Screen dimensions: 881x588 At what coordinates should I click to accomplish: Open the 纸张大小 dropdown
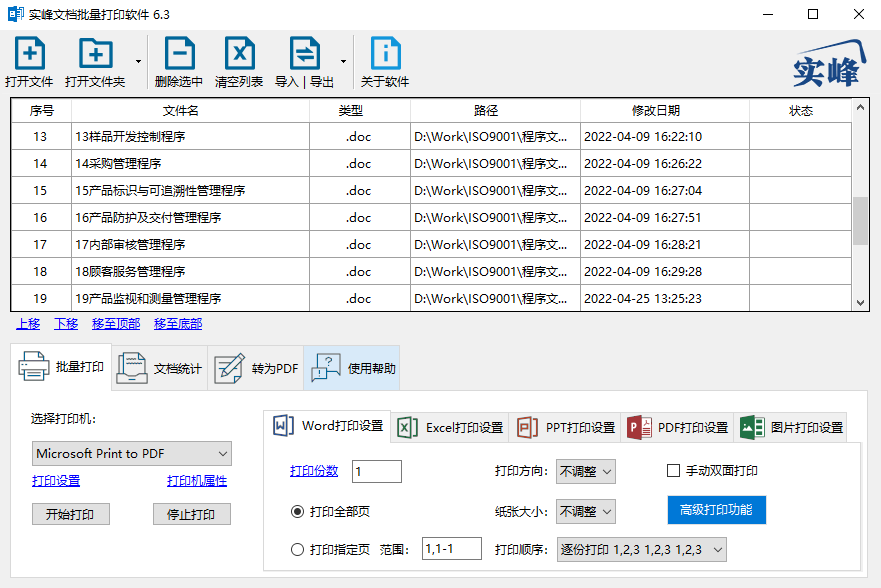[585, 512]
